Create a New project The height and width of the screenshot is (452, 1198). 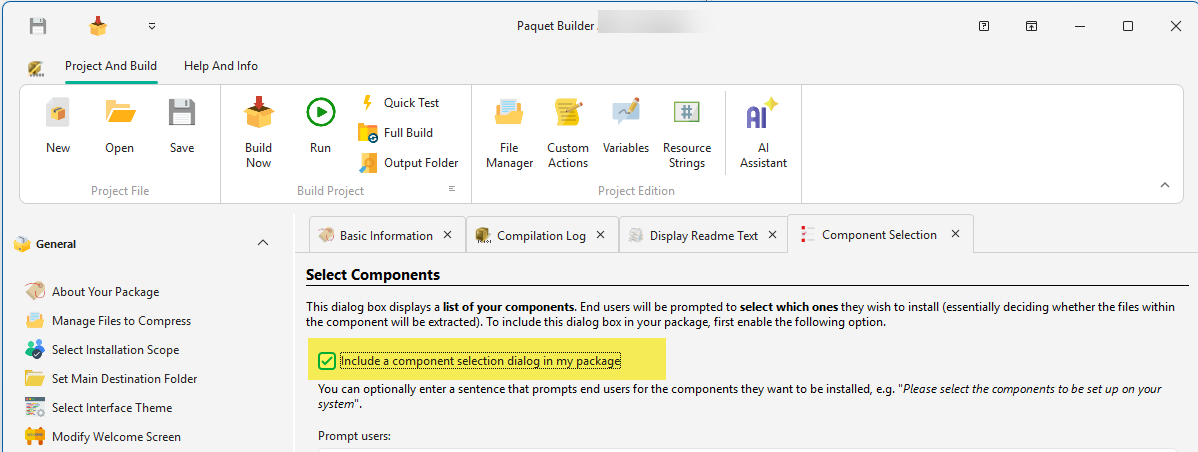(58, 126)
